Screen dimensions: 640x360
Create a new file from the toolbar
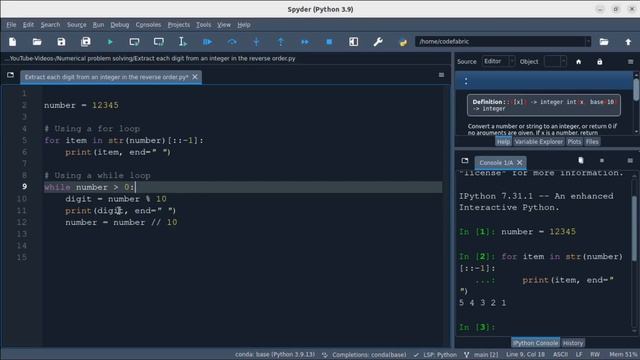point(13,42)
